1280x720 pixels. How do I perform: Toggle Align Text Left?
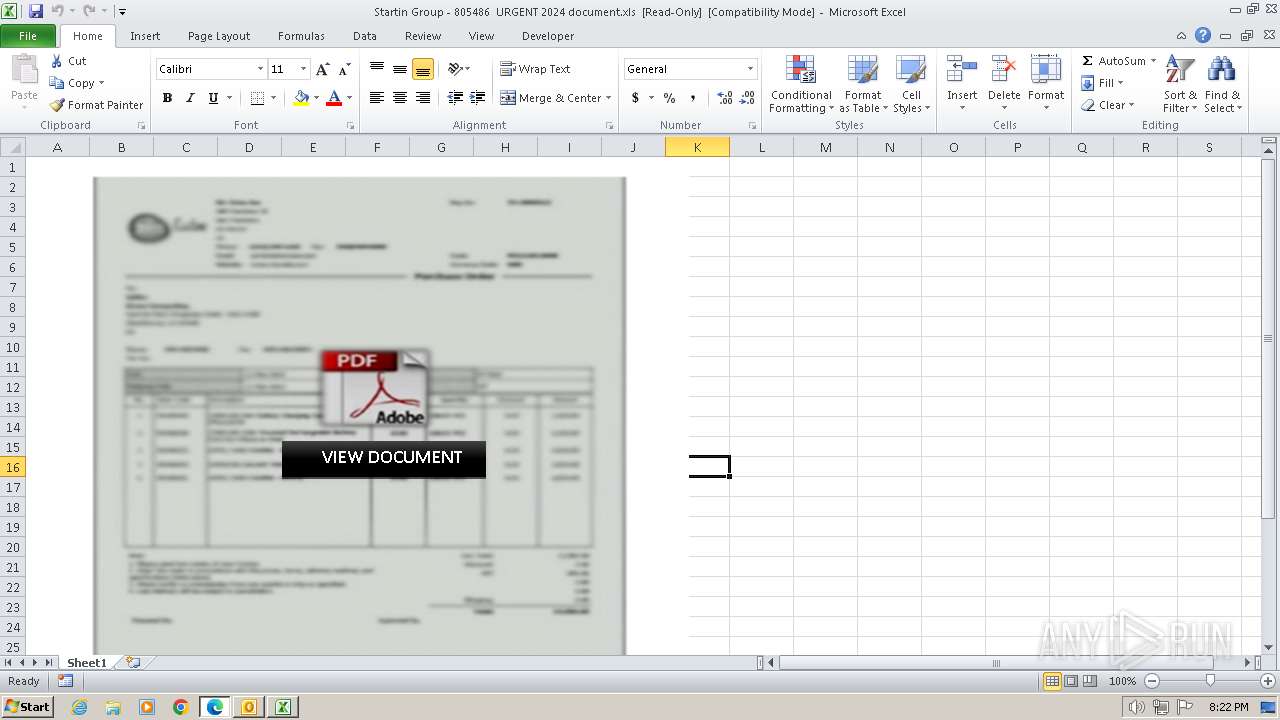[377, 98]
